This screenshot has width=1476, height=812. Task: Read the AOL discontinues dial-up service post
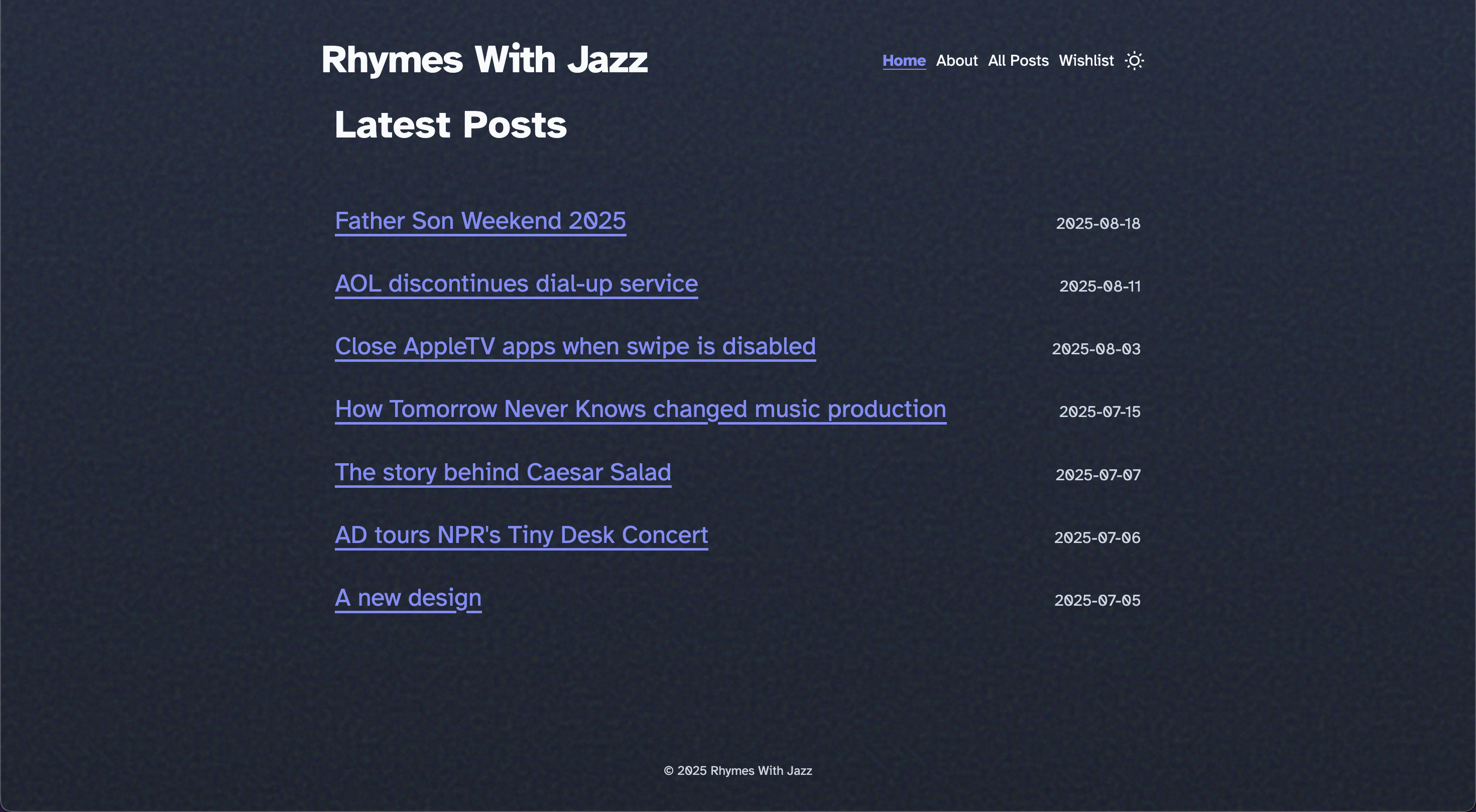click(x=516, y=284)
